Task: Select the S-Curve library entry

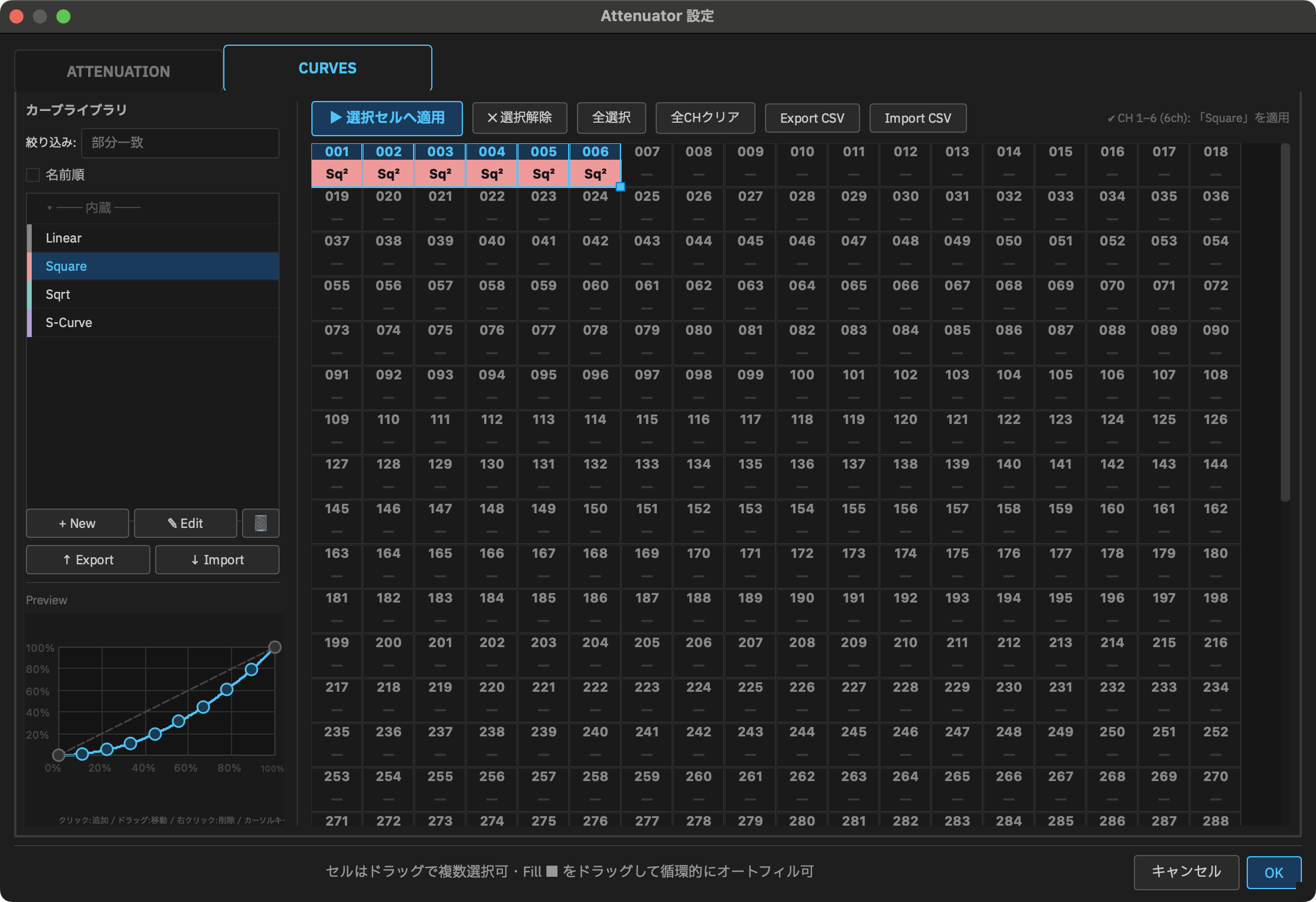Action: (x=153, y=322)
